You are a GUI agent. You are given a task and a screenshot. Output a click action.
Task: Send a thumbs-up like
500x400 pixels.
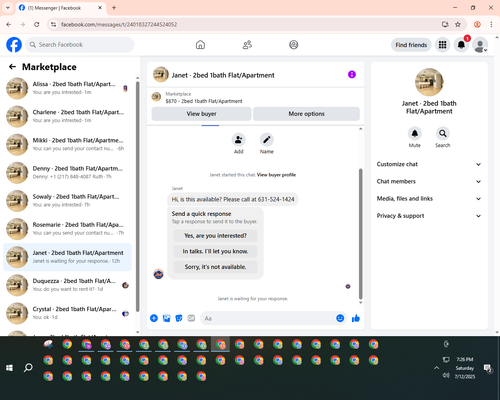(x=356, y=318)
